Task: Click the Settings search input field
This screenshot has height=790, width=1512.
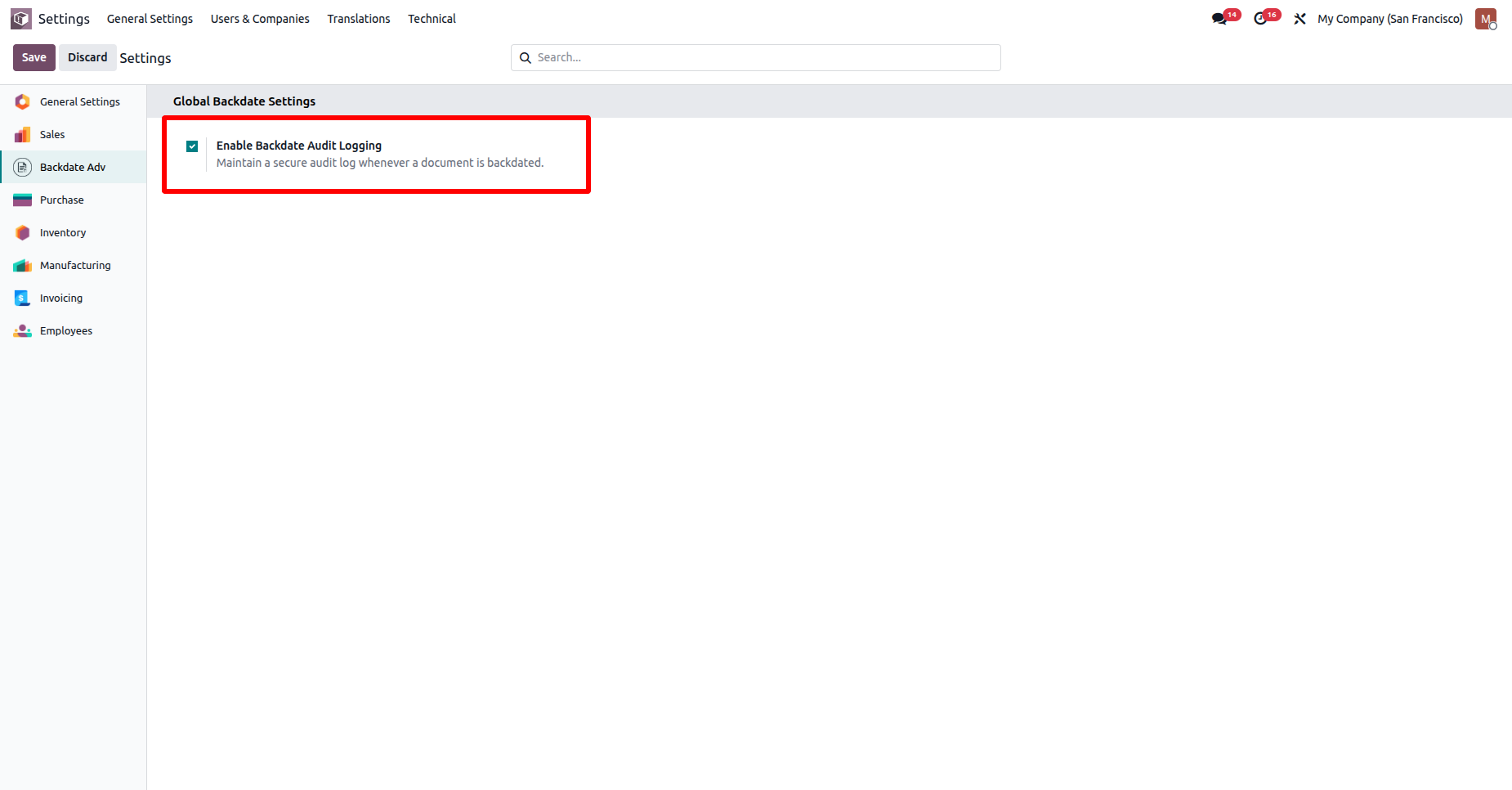Action: pos(756,58)
